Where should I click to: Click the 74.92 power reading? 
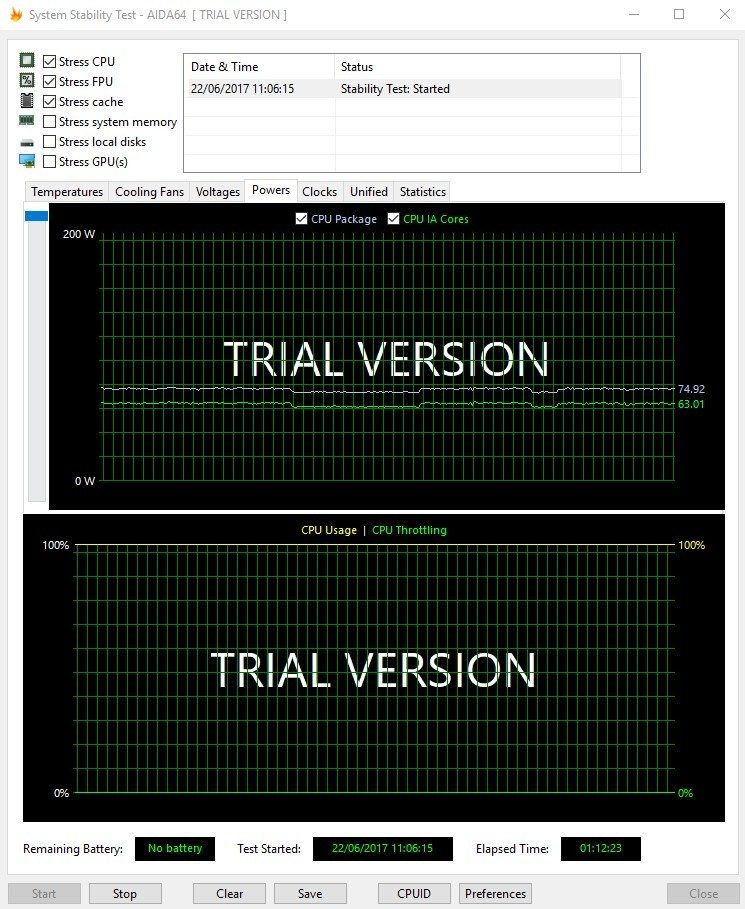pyautogui.click(x=691, y=389)
